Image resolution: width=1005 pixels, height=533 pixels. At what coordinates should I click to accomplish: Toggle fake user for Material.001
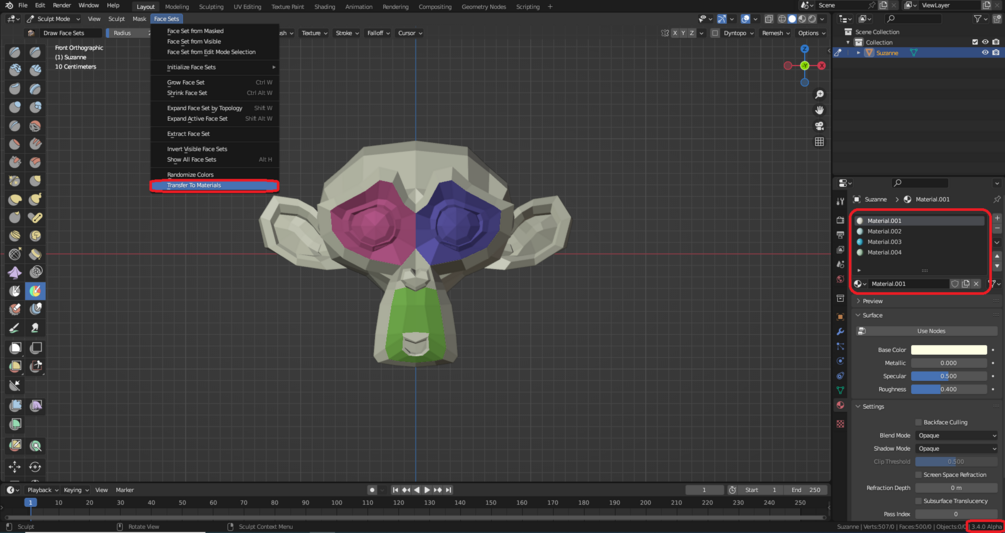pos(954,283)
